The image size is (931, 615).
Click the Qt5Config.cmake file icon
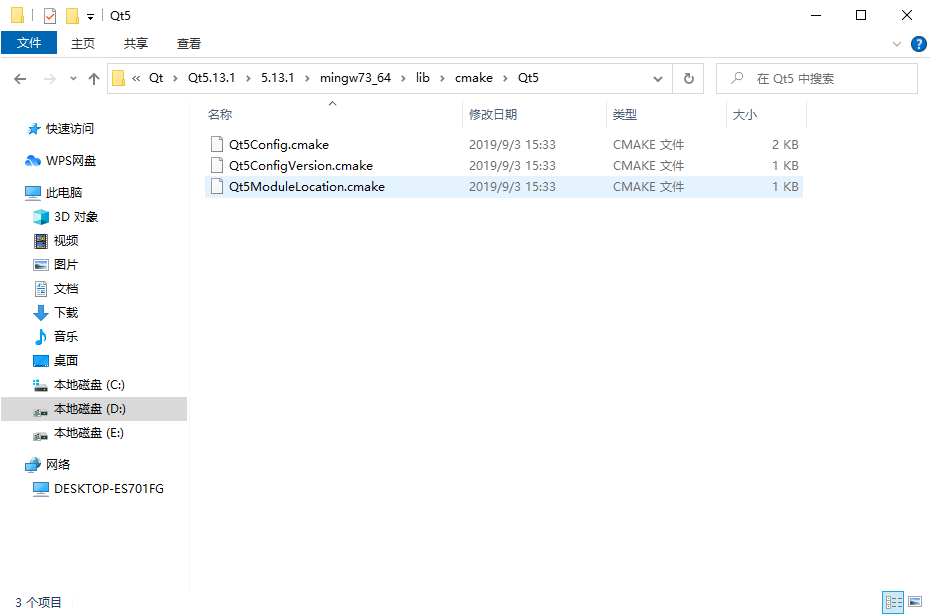click(217, 144)
